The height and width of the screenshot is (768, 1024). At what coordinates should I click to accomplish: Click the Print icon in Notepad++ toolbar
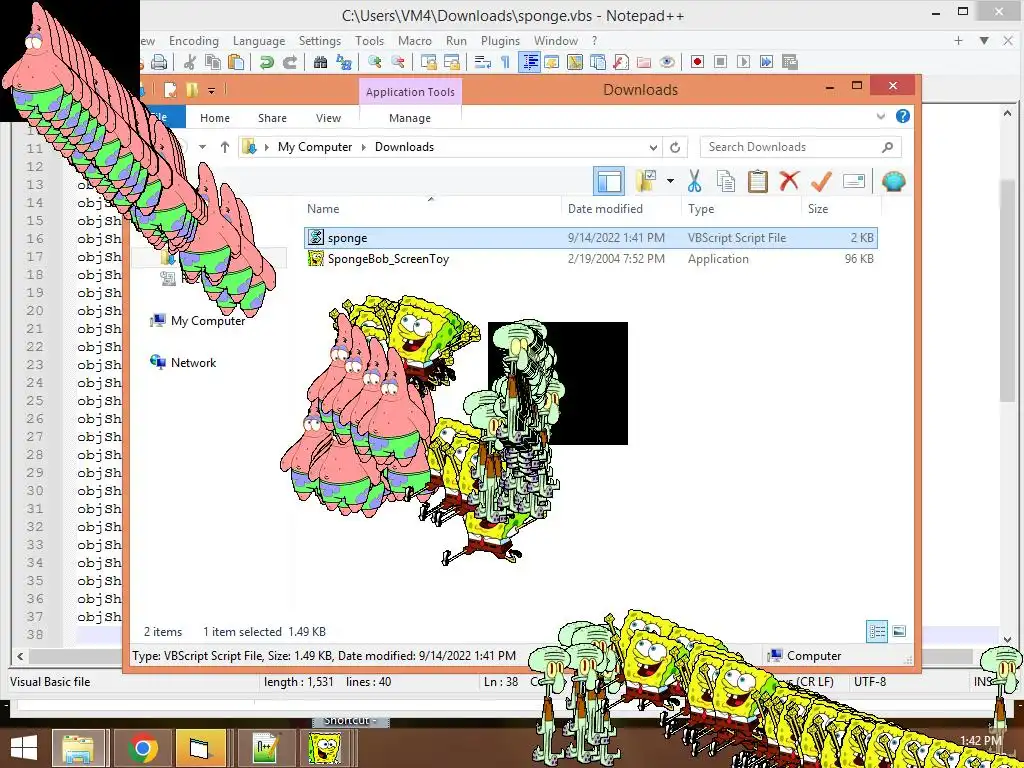159,62
